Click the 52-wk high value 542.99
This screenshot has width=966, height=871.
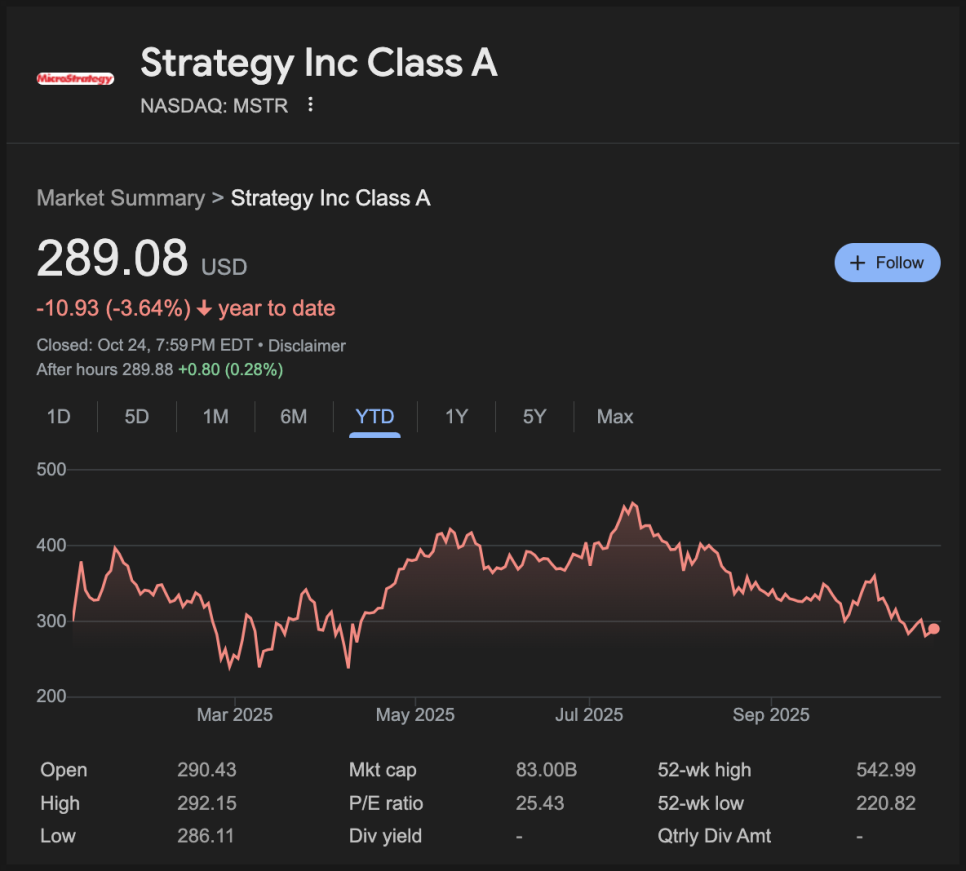[886, 770]
